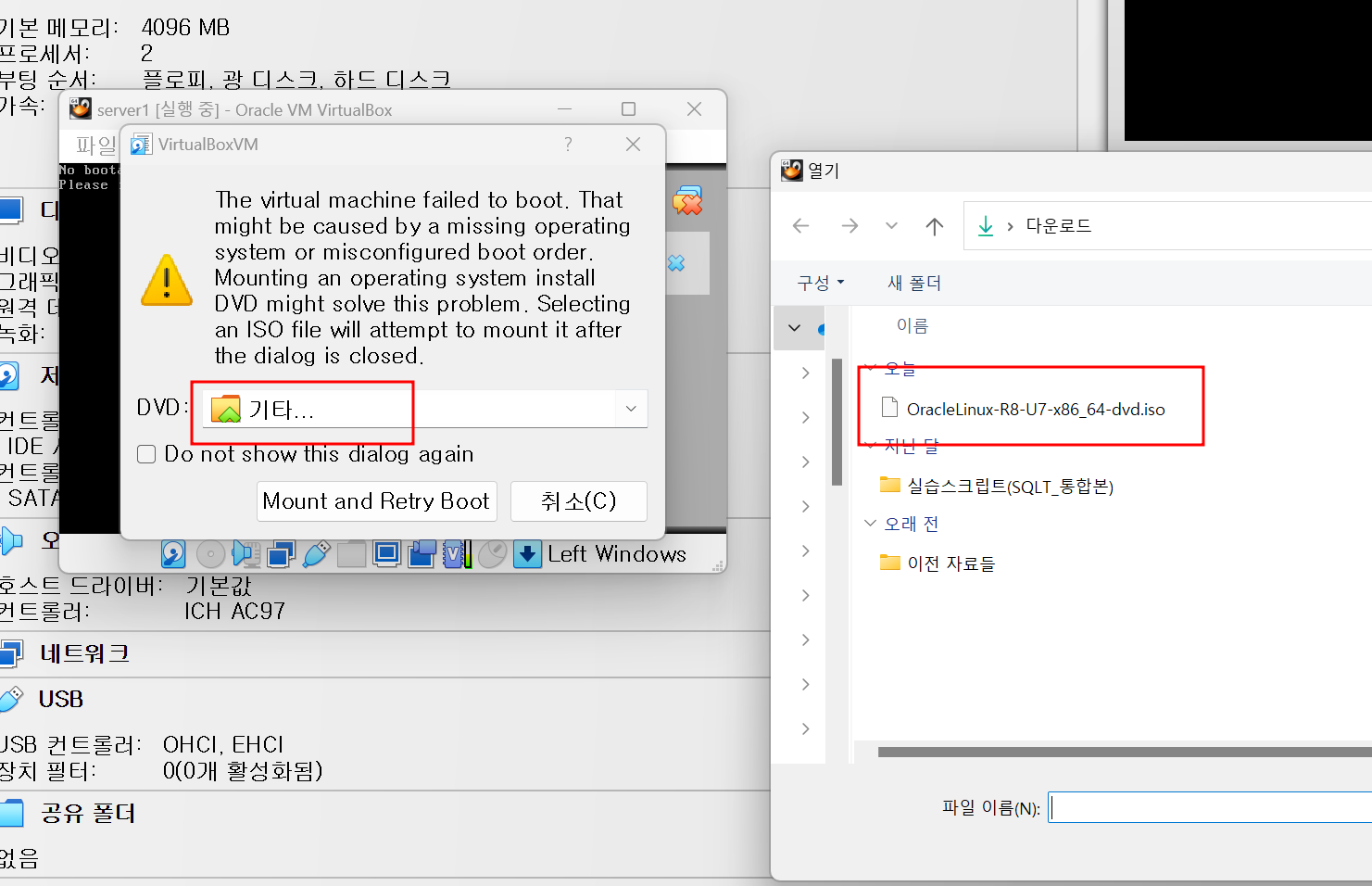1372x886 pixels.
Task: Click the 파일 이름(N) input field
Action: [x=1210, y=807]
